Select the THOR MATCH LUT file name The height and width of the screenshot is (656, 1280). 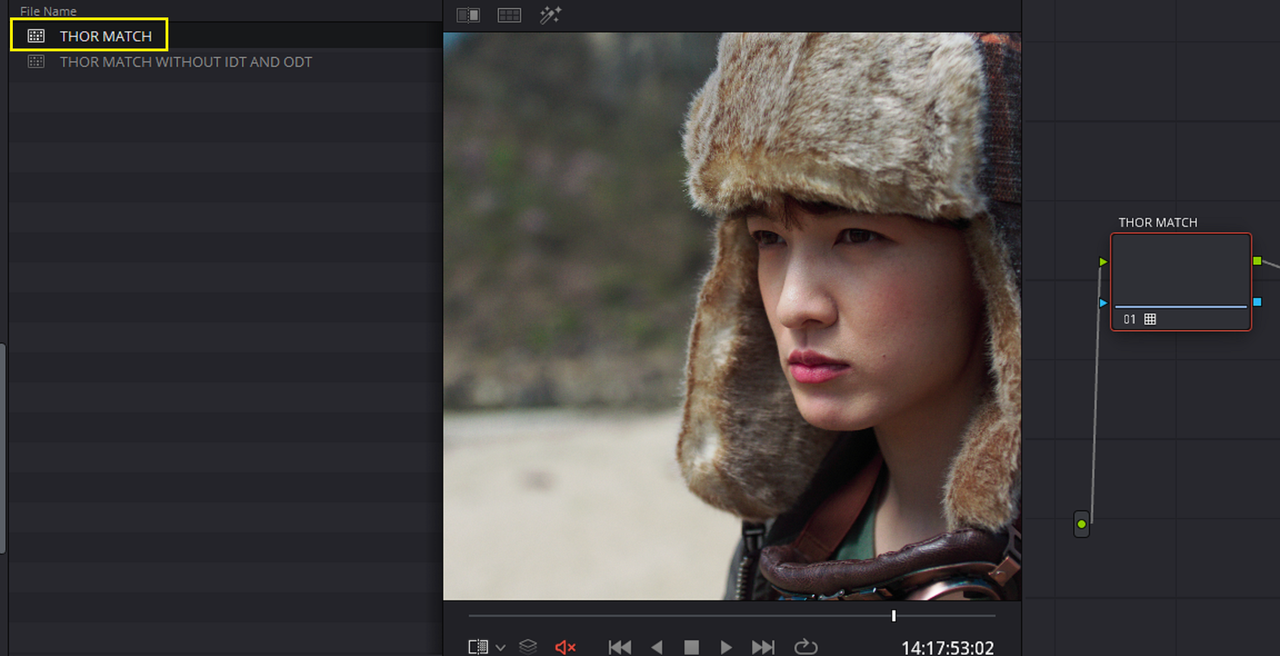click(106, 36)
